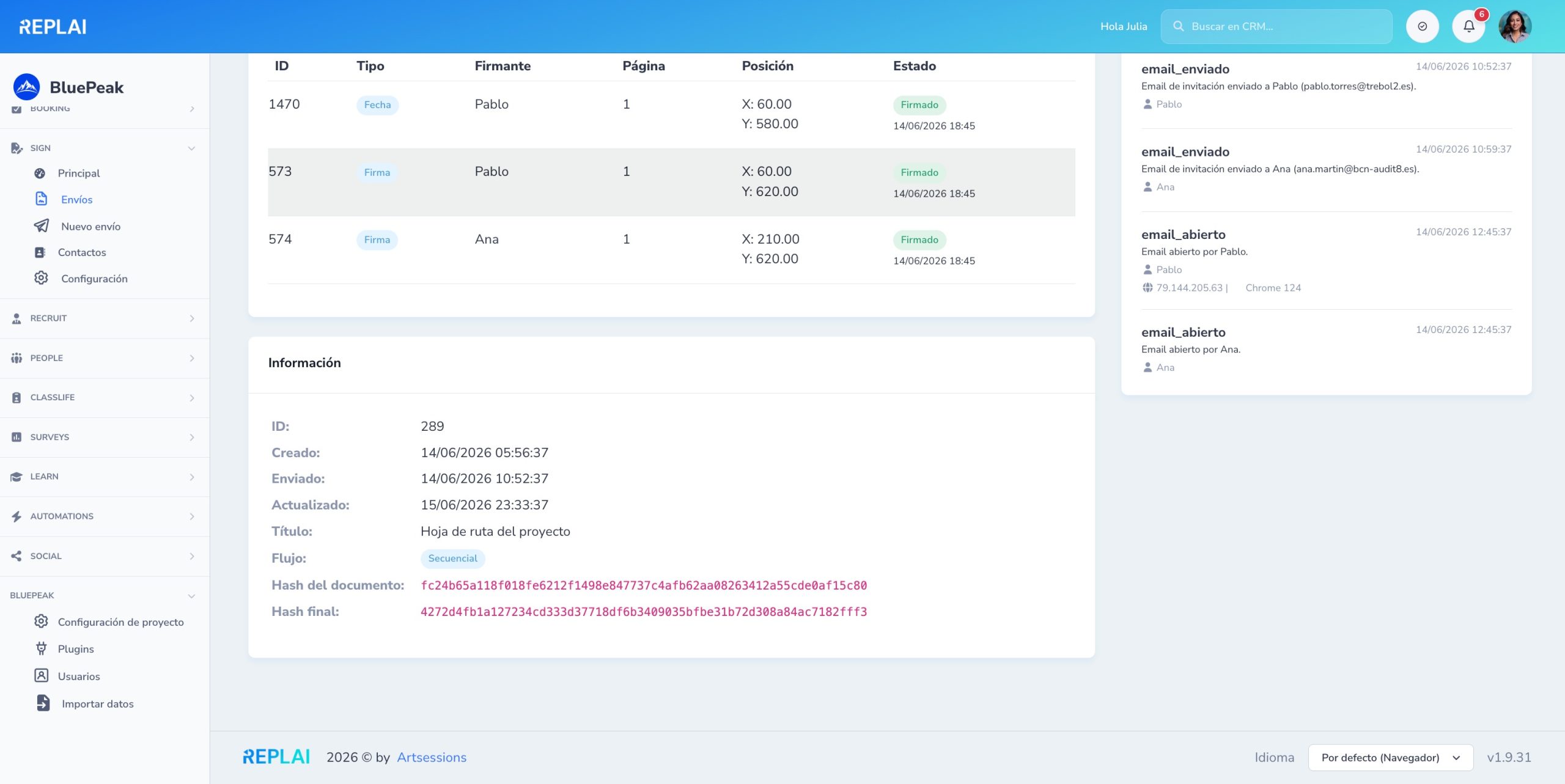Screen dimensions: 1565x784
Task: Expand the RECRUIT sidebar section
Action: (x=105, y=318)
